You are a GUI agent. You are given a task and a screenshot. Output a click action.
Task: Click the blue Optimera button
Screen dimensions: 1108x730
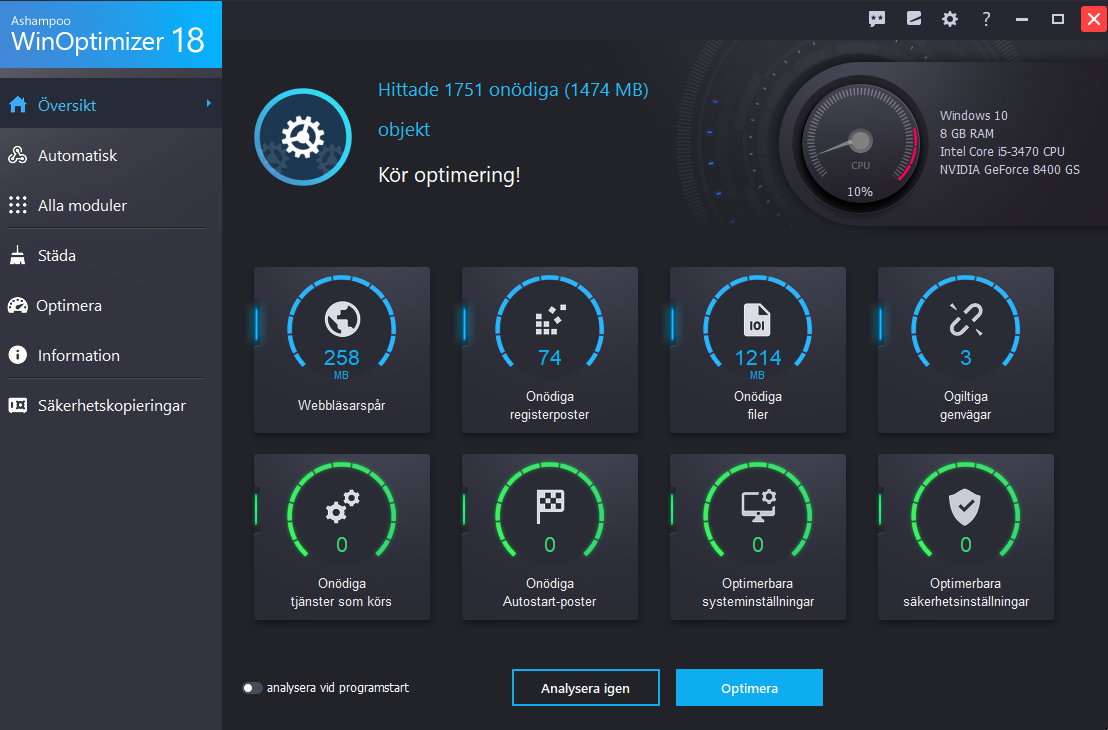[749, 688]
